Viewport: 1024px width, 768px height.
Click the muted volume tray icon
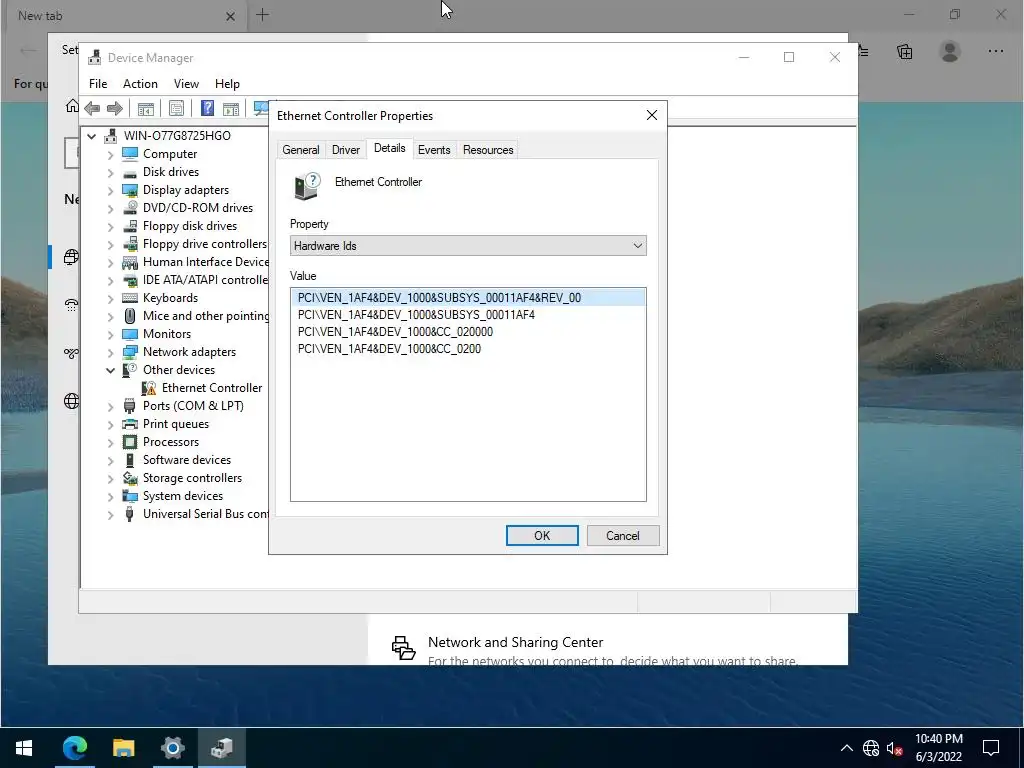click(x=894, y=748)
